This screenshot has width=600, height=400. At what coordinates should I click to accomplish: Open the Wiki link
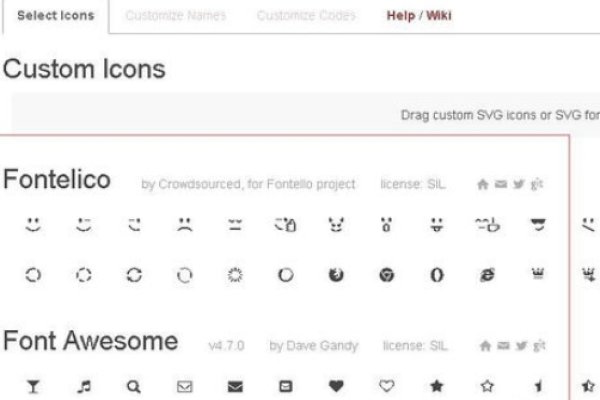[x=439, y=16]
